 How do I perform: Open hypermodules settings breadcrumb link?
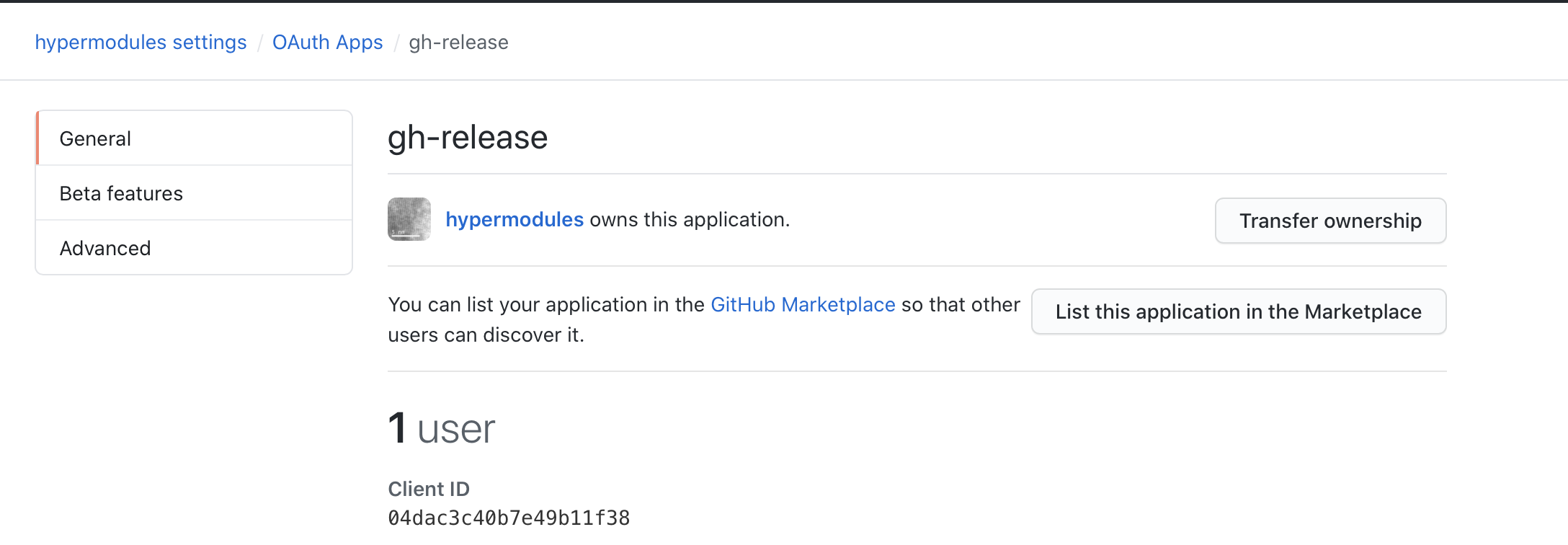141,43
